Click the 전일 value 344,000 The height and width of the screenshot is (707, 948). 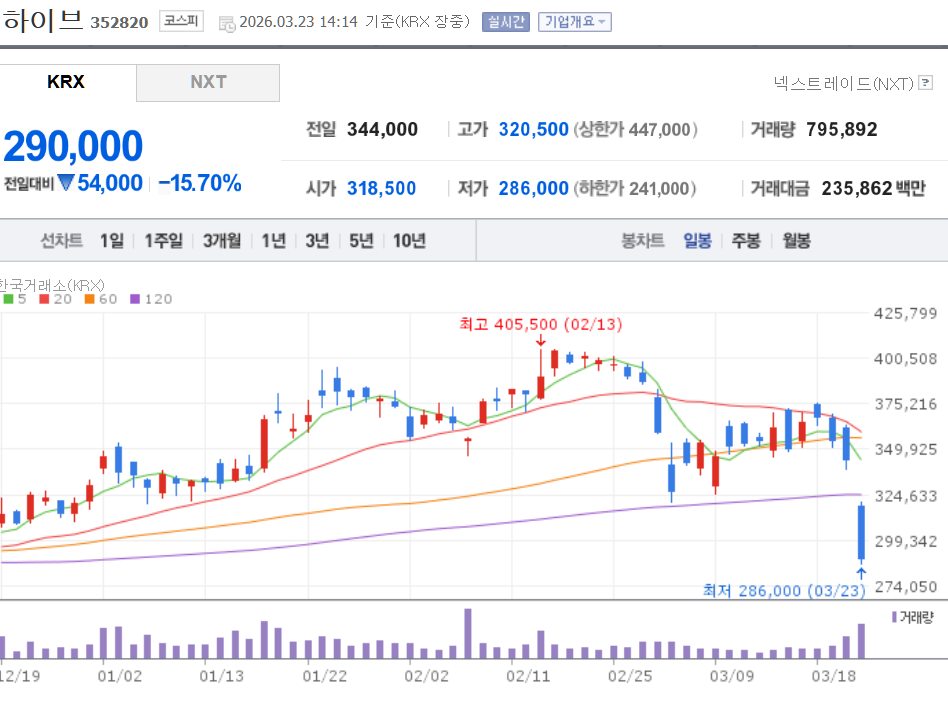(x=382, y=129)
